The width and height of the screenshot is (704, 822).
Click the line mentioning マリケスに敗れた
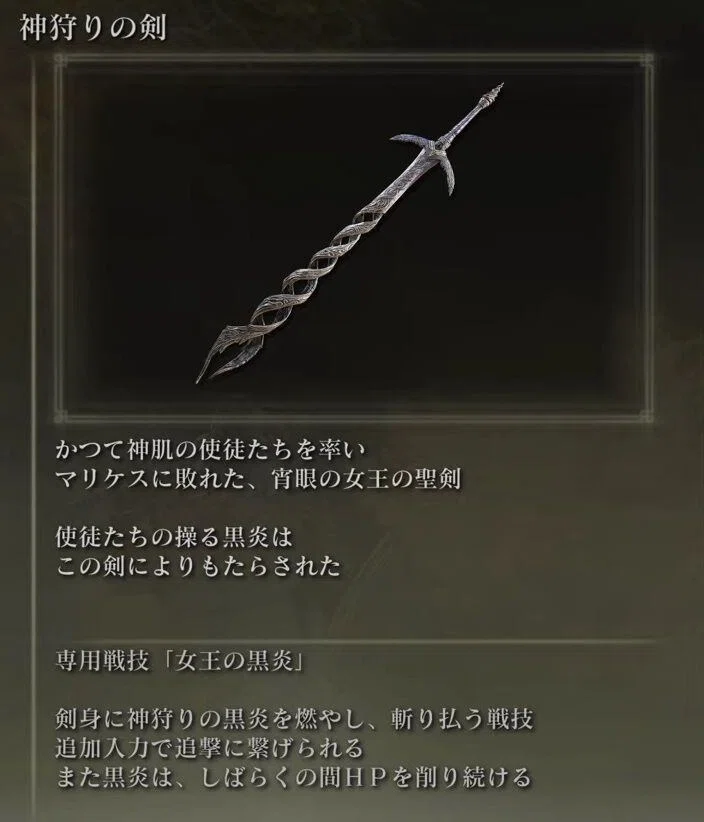click(258, 479)
